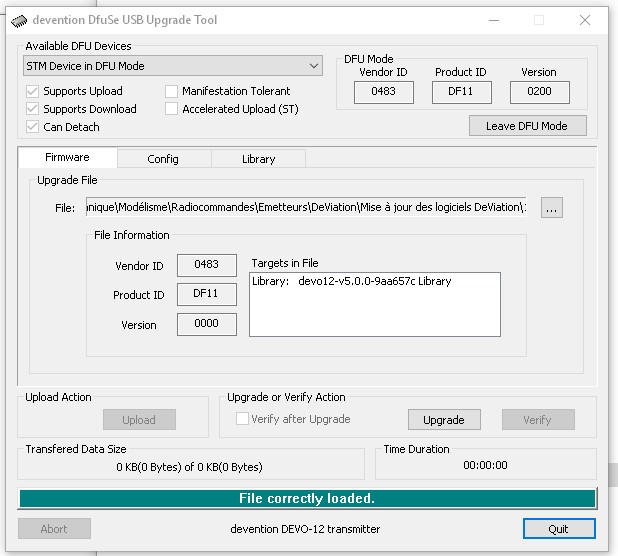Viewport: 618px width, 556px height.
Task: Close the DfuSe USB Upgrade Tool window
Action: point(585,20)
